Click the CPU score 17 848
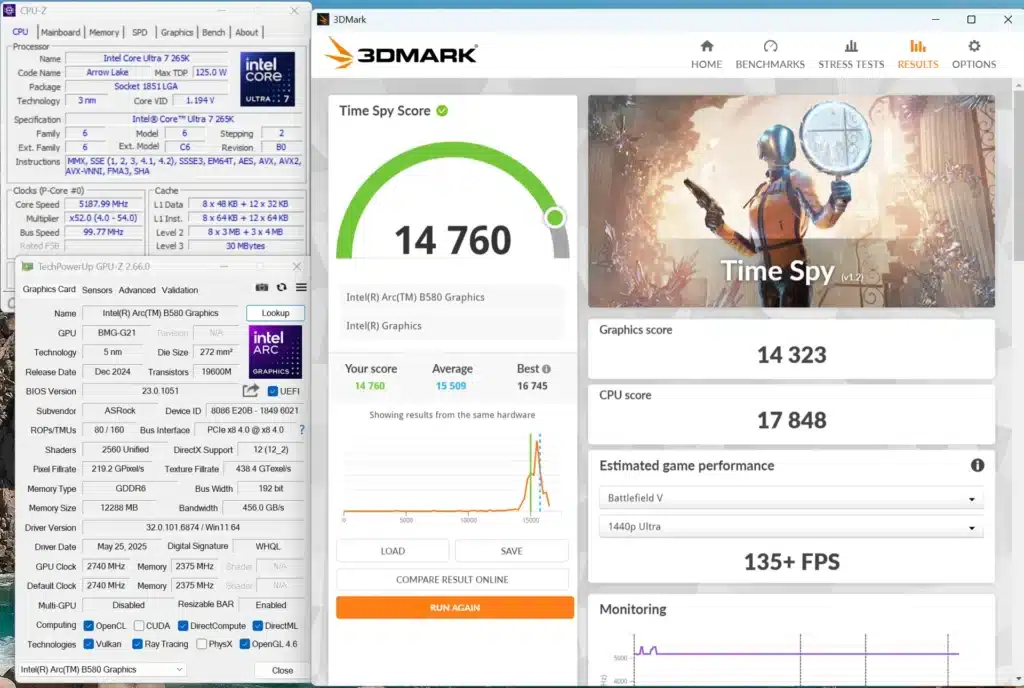 pos(792,420)
